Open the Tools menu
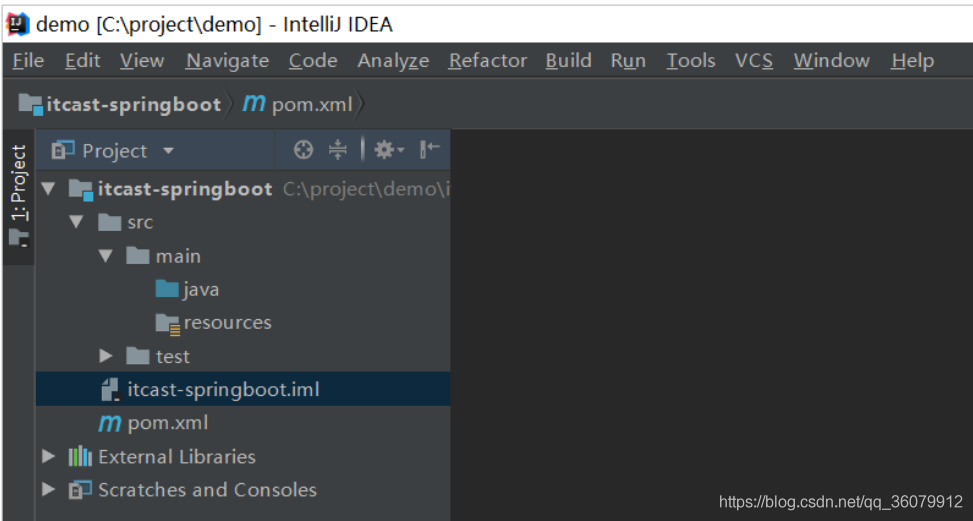The image size is (973, 521). [x=691, y=60]
